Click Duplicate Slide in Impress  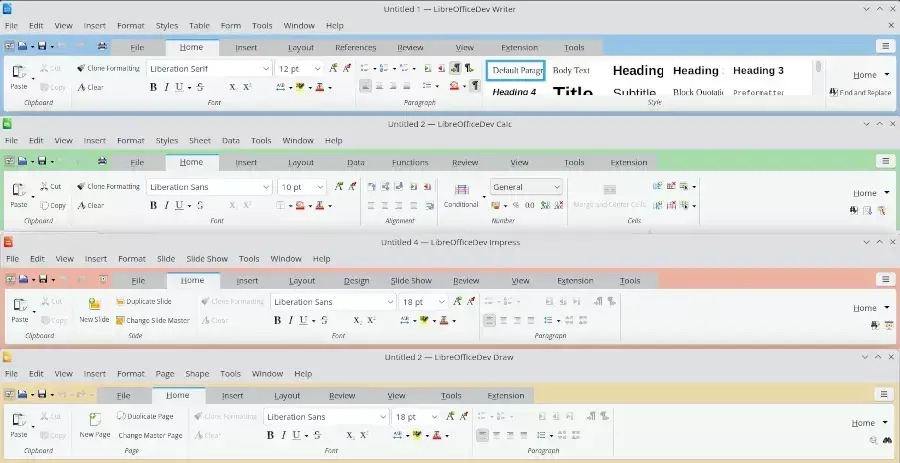pyautogui.click(x=143, y=301)
